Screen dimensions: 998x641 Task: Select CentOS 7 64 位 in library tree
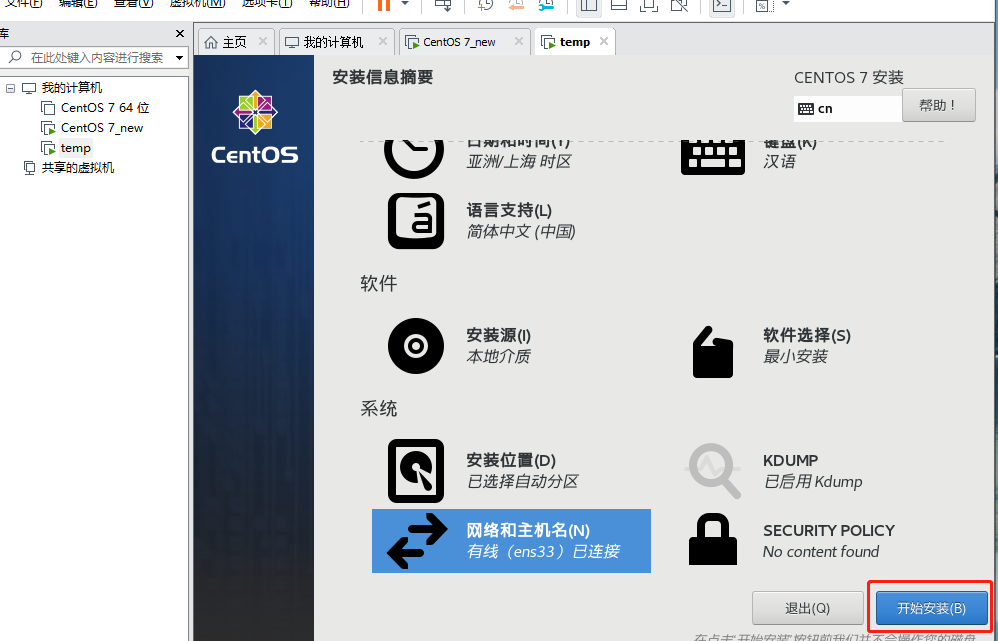coord(105,108)
